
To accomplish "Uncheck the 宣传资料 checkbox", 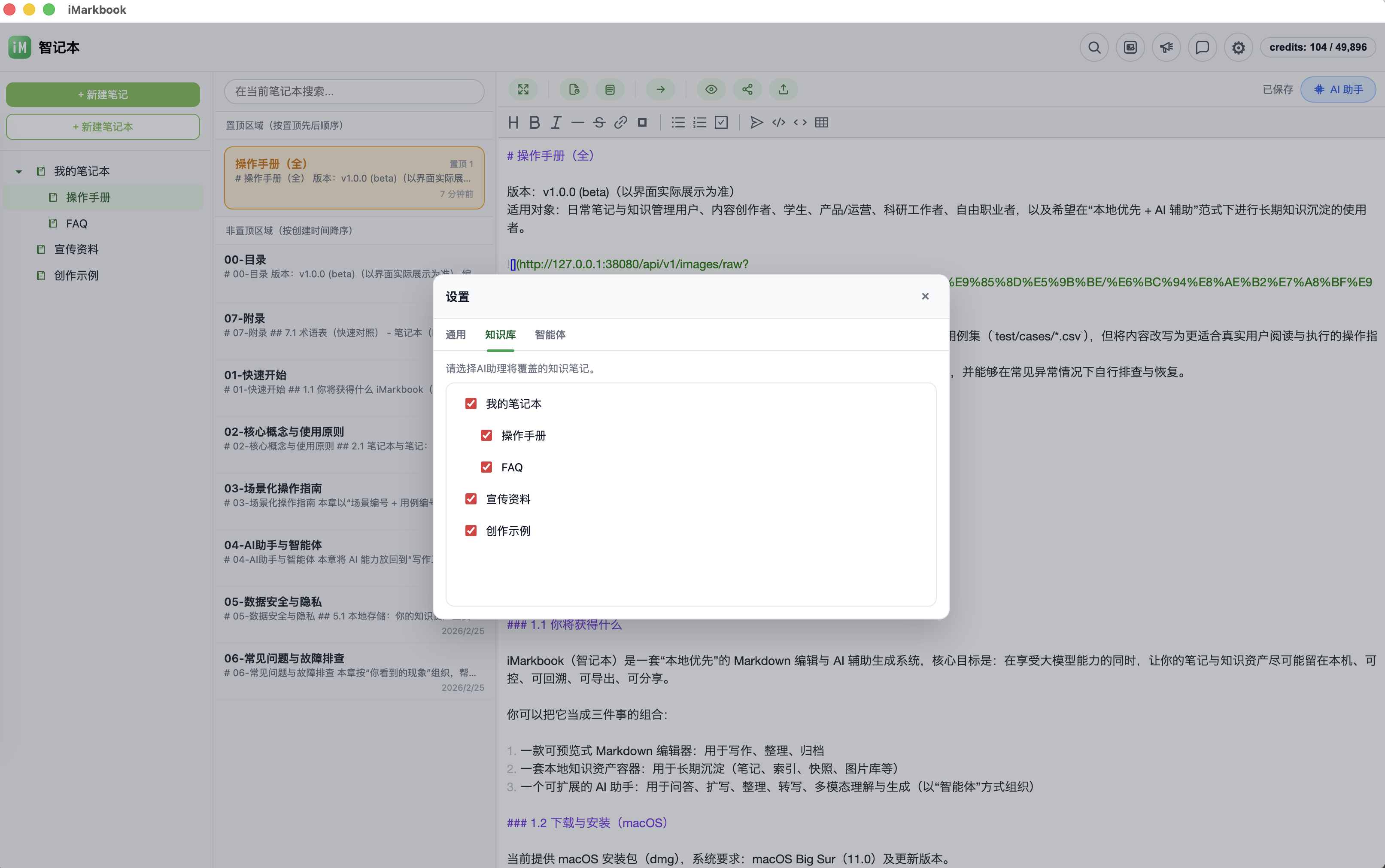I will pos(471,499).
